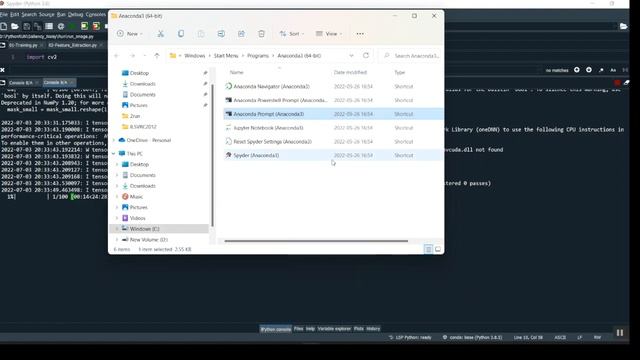The width and height of the screenshot is (640, 360).
Task: Open Spyder Edit menu
Action: tap(15, 14)
